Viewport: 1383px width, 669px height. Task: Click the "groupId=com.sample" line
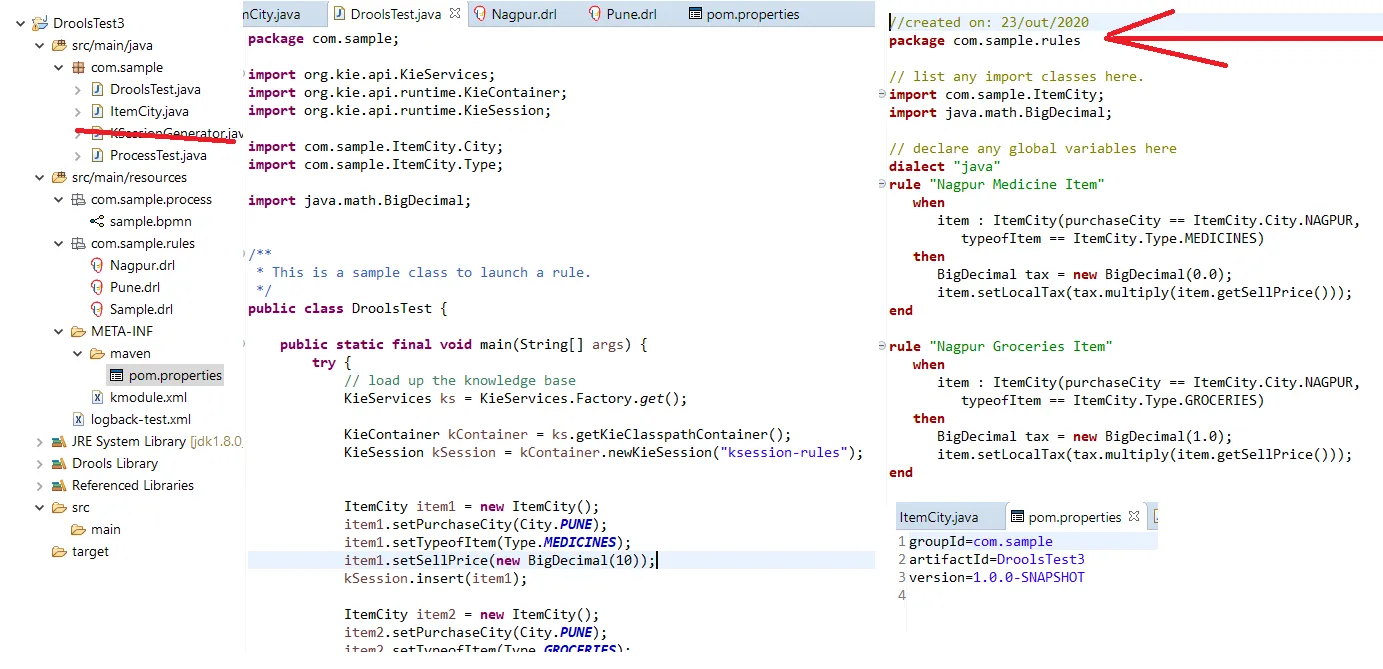tap(980, 541)
